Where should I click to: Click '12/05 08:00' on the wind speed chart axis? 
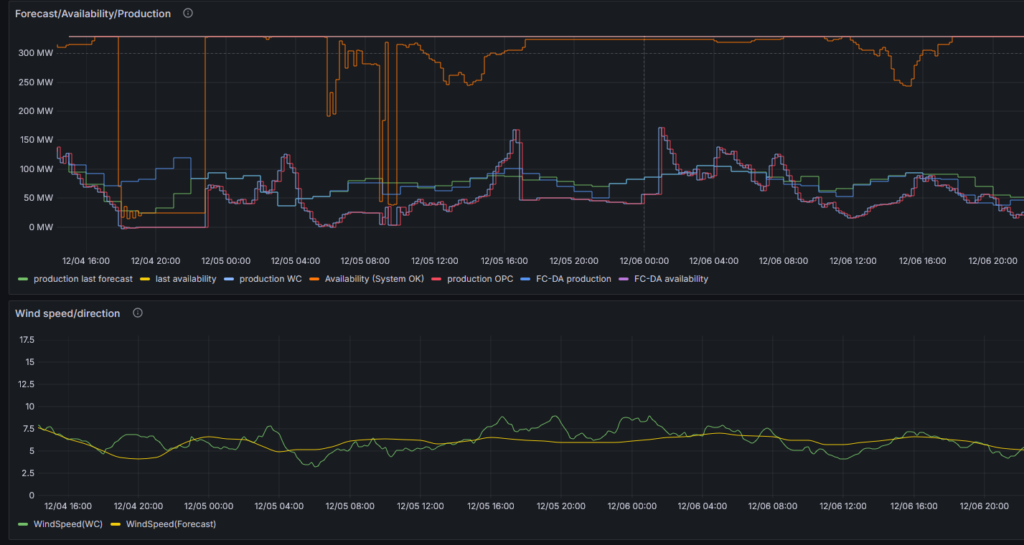350,506
